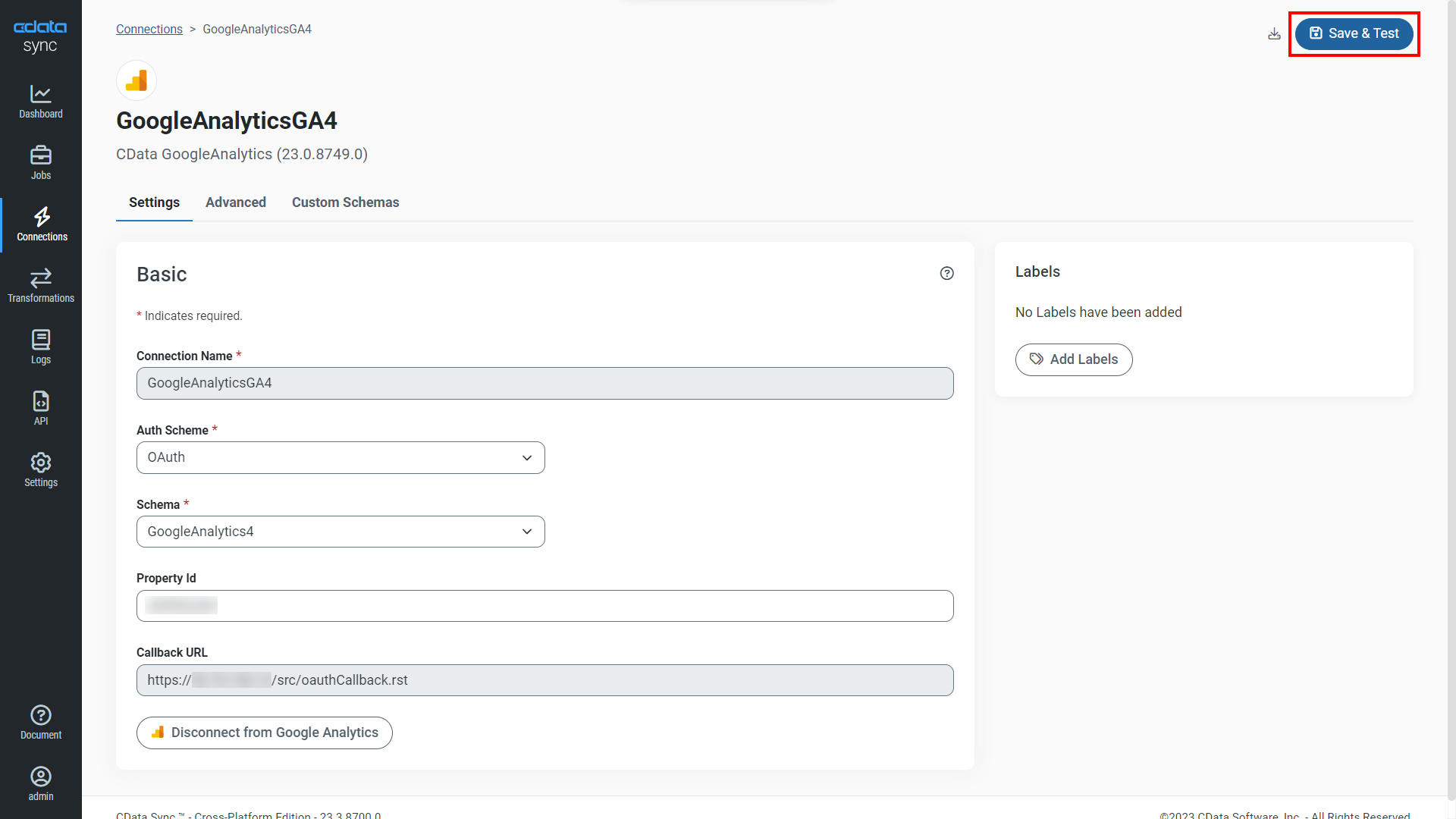Export the connection via the download icon
1456x819 pixels.
(1275, 33)
